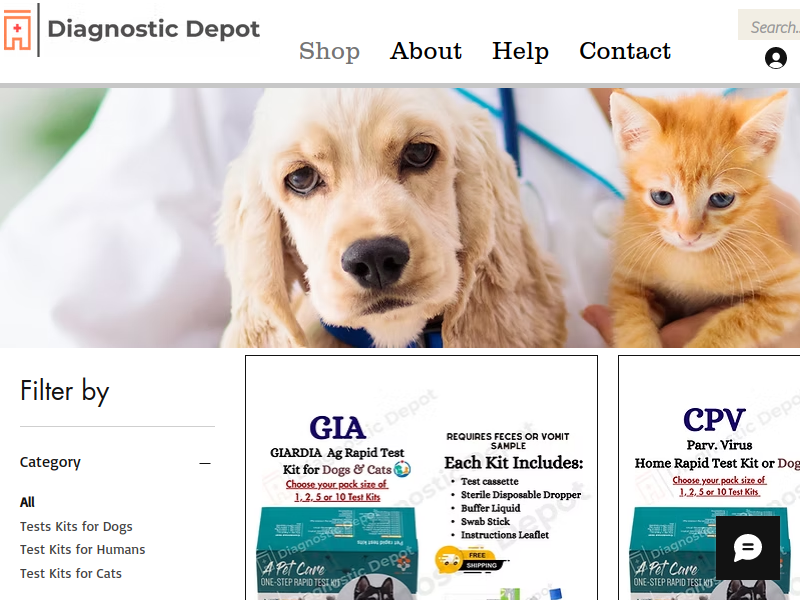Viewport: 800px width, 600px height.
Task: Filter by Tests Kits for Dogs
Action: [76, 526]
